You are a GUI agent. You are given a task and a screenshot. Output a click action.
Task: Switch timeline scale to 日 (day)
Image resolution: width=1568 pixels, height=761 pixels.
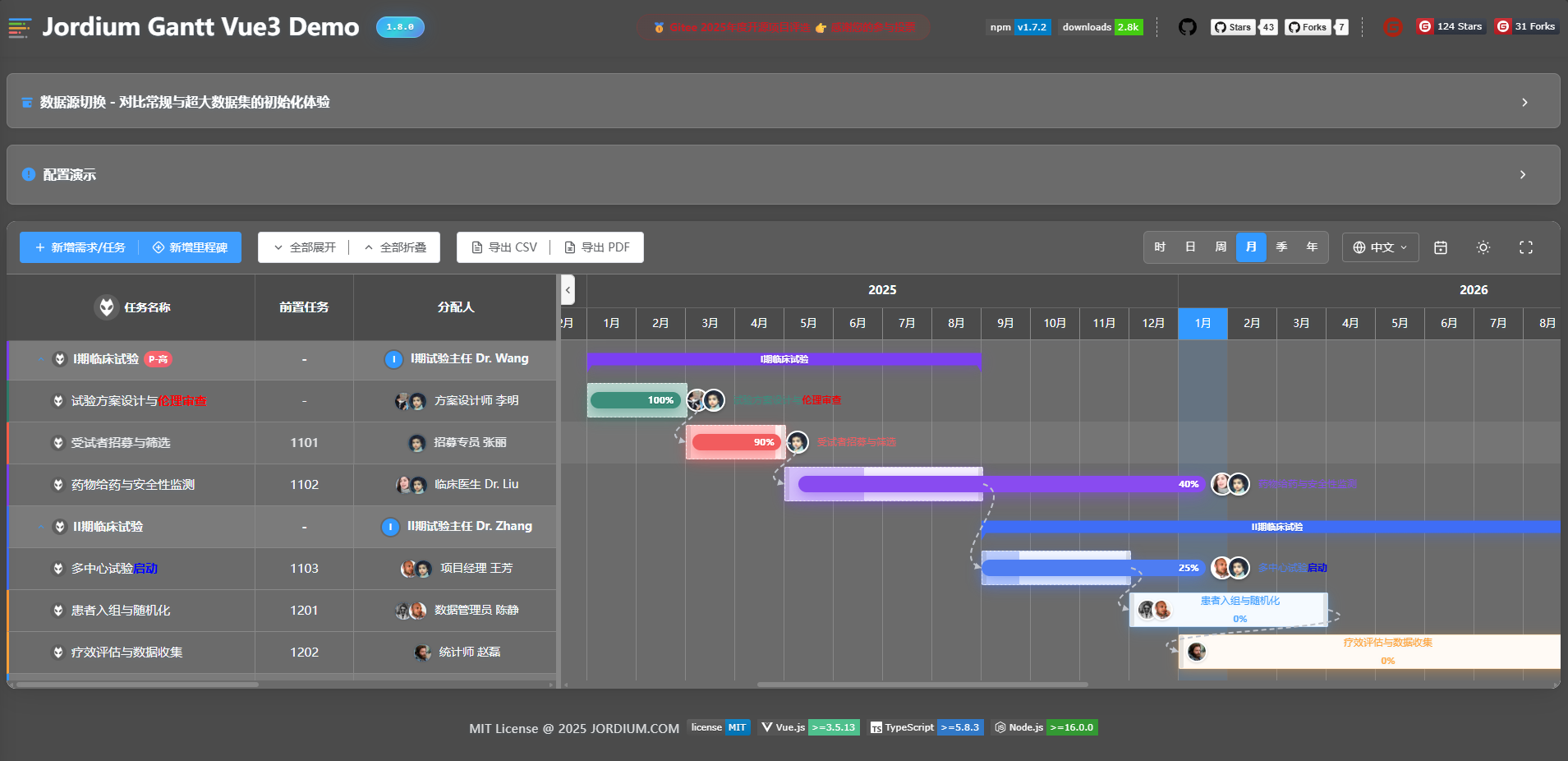(x=1190, y=247)
